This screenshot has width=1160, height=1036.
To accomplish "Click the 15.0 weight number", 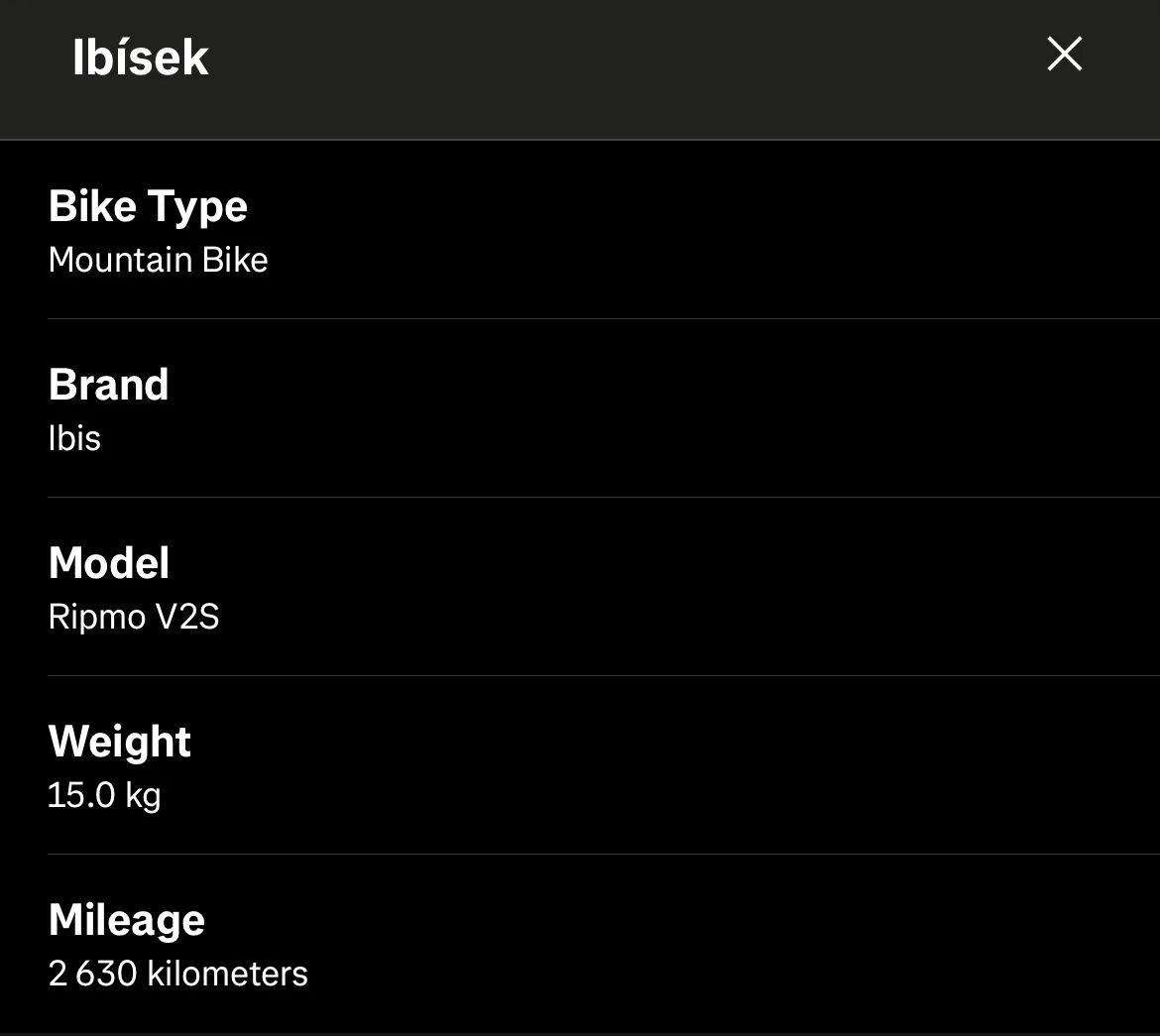I will [81, 795].
